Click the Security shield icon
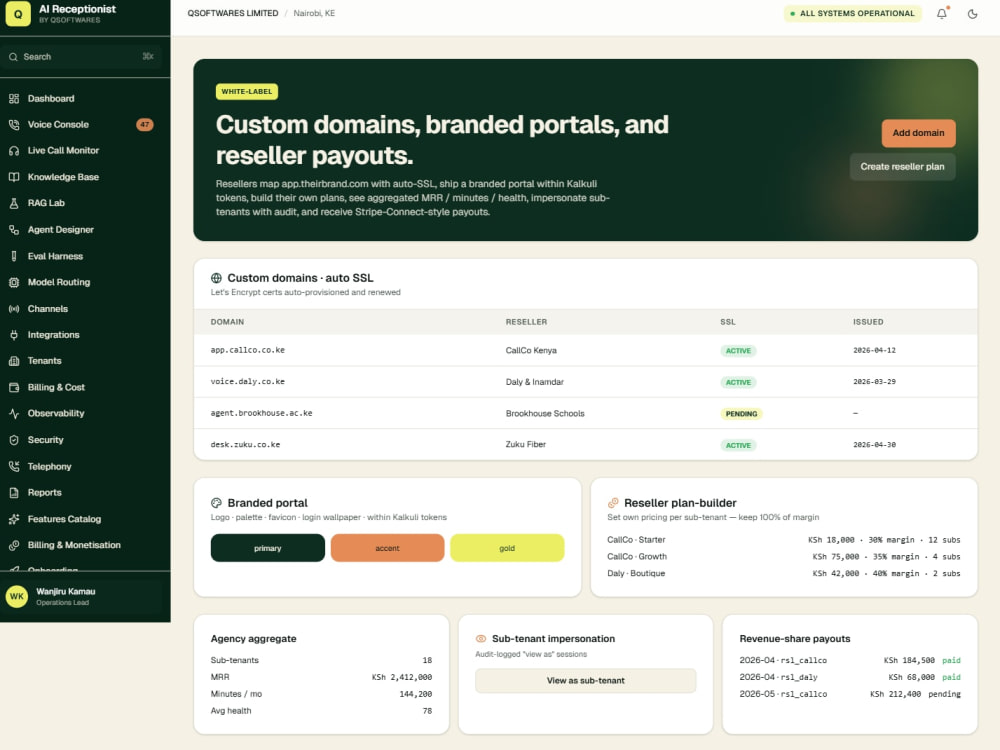 [14, 440]
